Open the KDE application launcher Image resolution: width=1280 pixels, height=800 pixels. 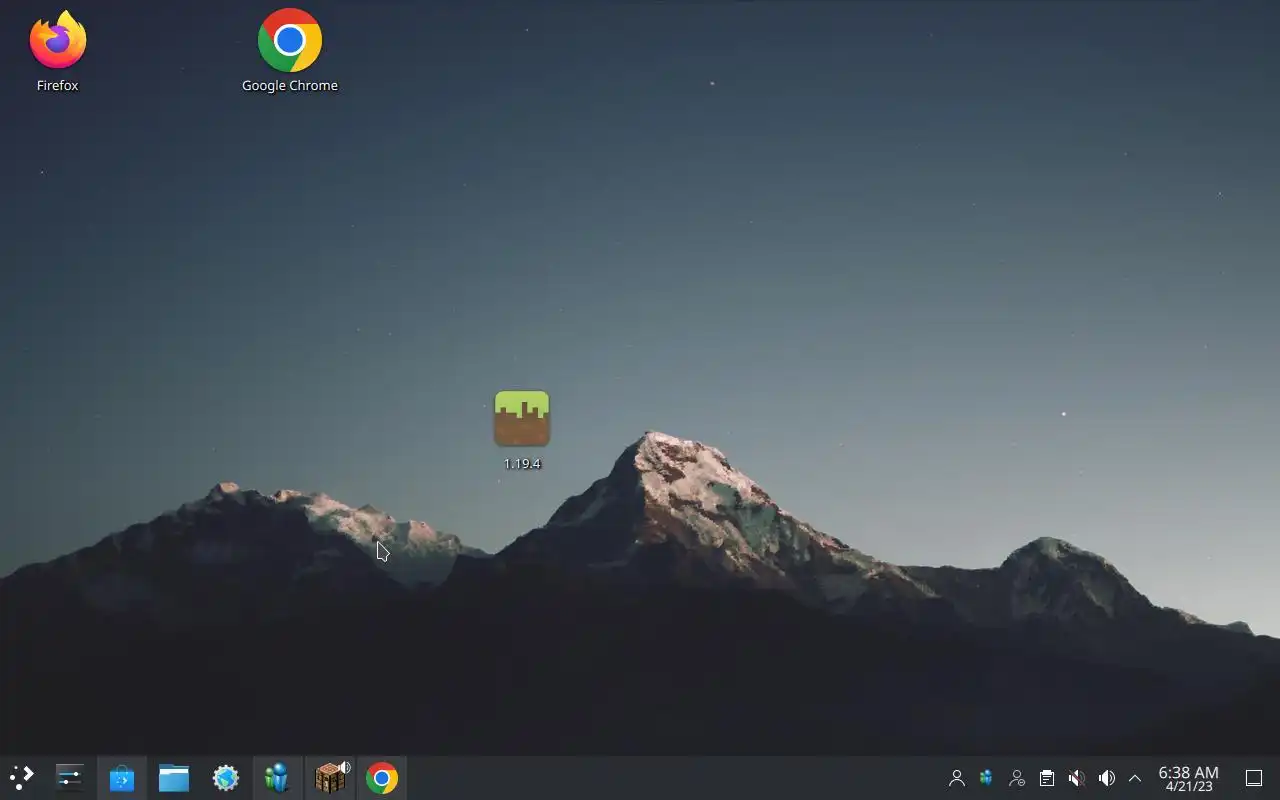click(21, 778)
